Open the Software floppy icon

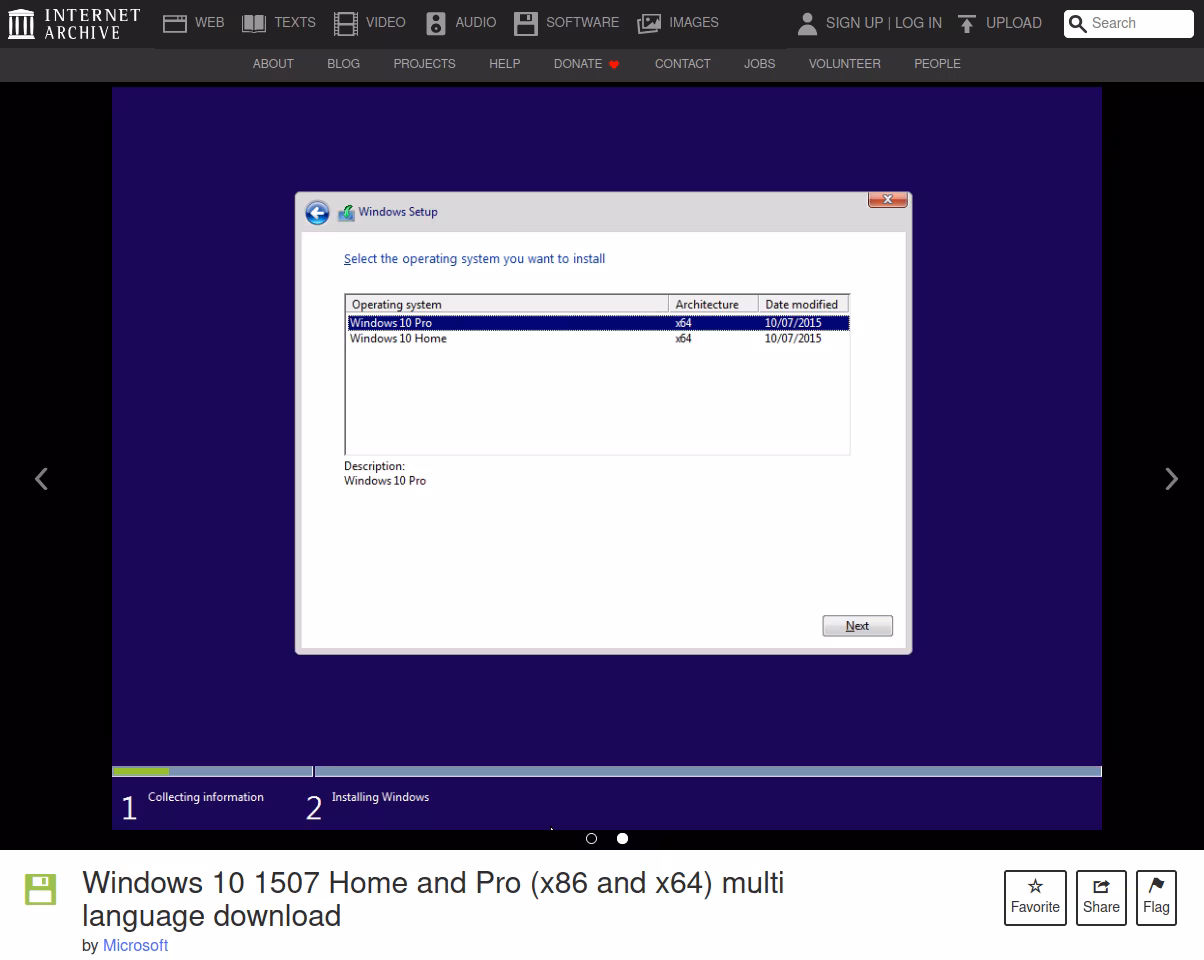(526, 23)
